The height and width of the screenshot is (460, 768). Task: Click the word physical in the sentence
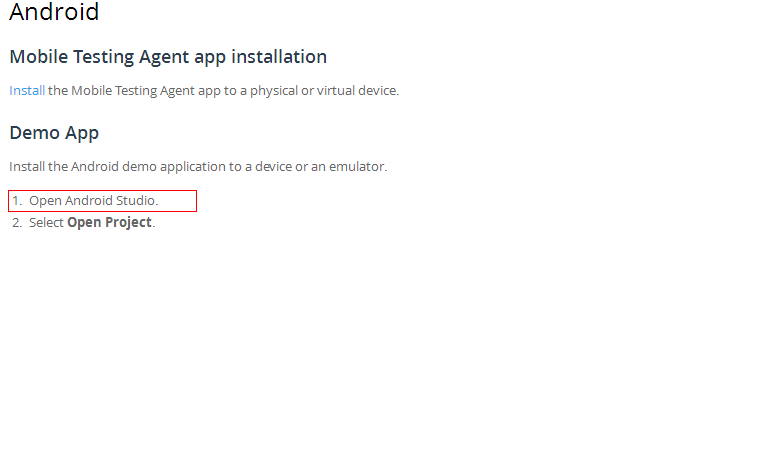274,91
